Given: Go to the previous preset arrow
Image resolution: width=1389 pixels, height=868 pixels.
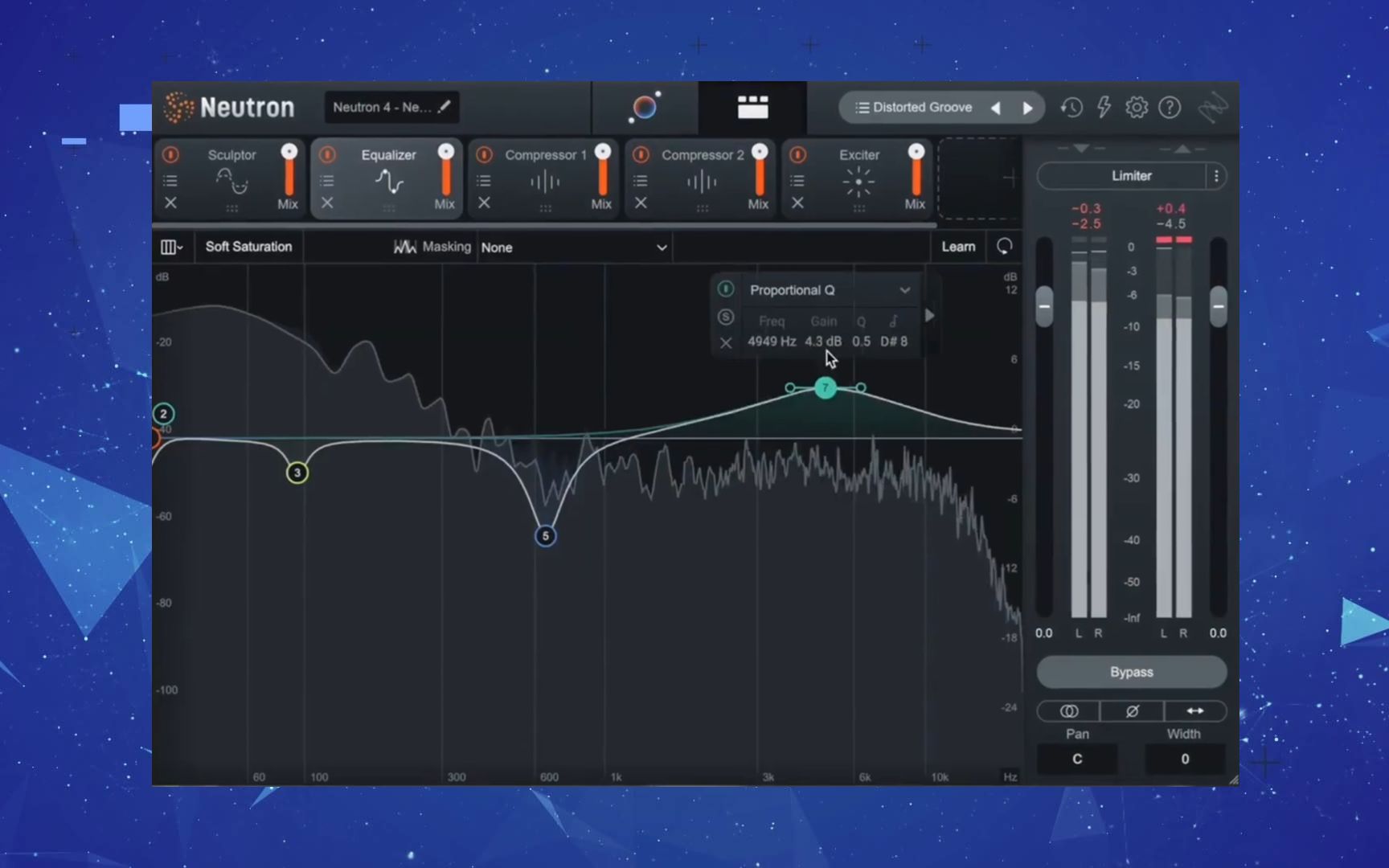Looking at the screenshot, I should (x=995, y=108).
